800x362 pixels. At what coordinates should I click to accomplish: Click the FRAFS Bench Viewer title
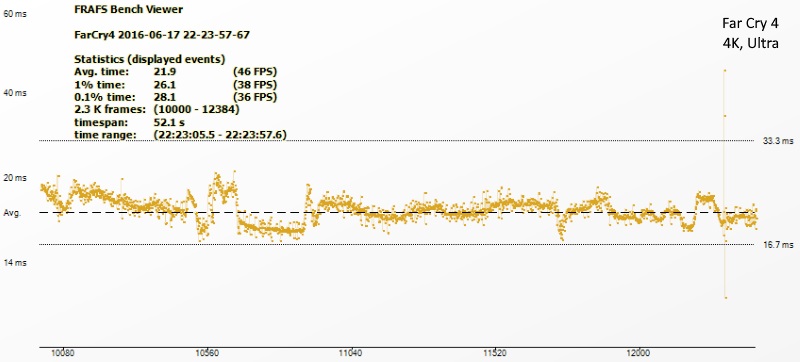point(129,9)
